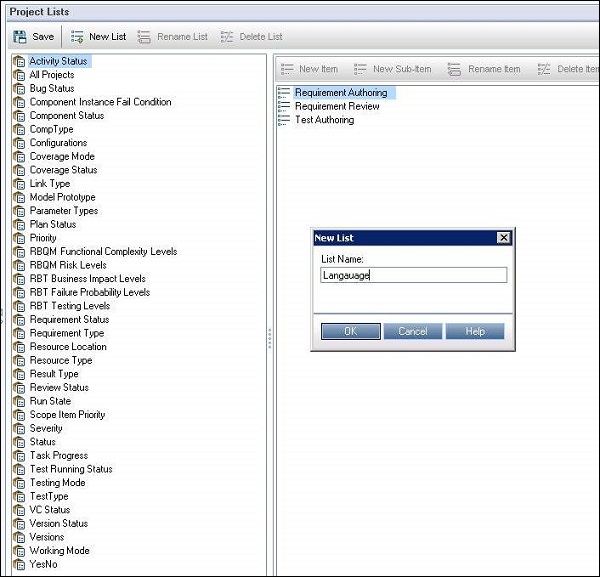Image resolution: width=600 pixels, height=577 pixels.
Task: Select the Scope Item Priority list
Action: pyautogui.click(x=67, y=415)
